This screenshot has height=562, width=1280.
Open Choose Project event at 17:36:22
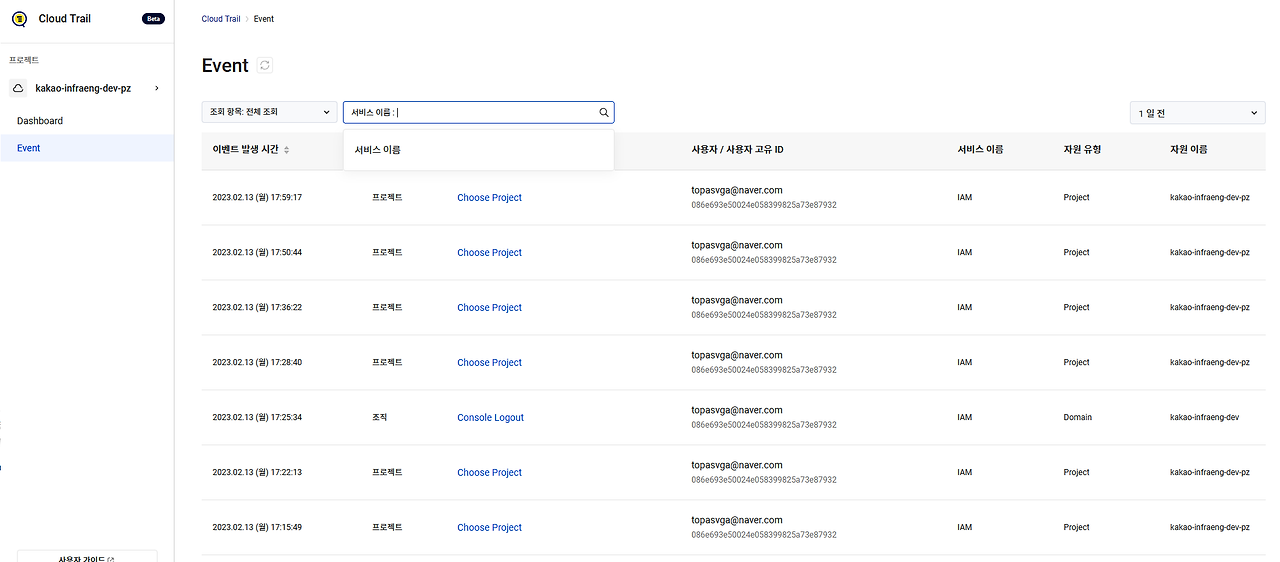click(x=490, y=308)
